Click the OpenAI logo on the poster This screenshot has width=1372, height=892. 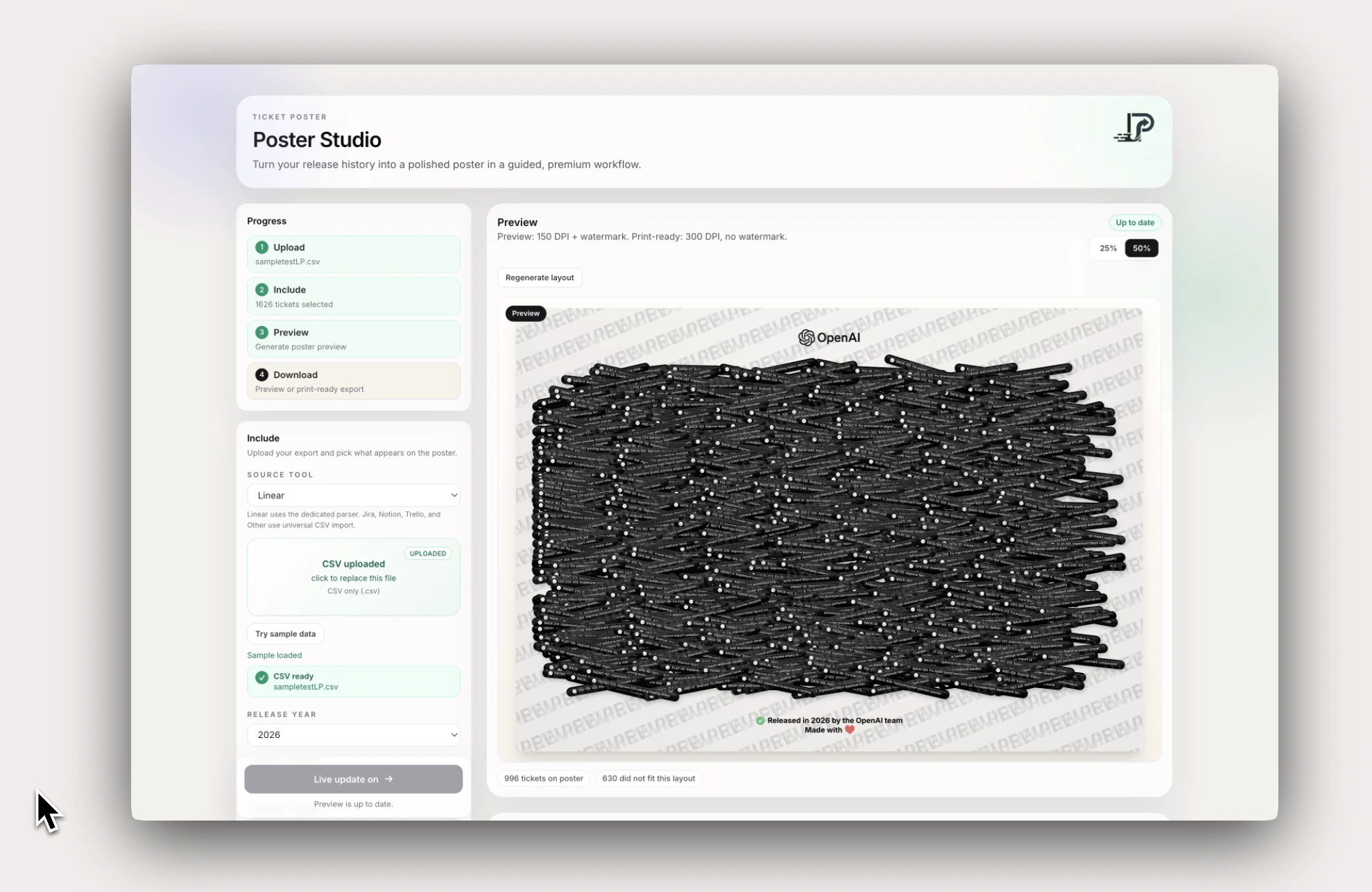coord(829,338)
